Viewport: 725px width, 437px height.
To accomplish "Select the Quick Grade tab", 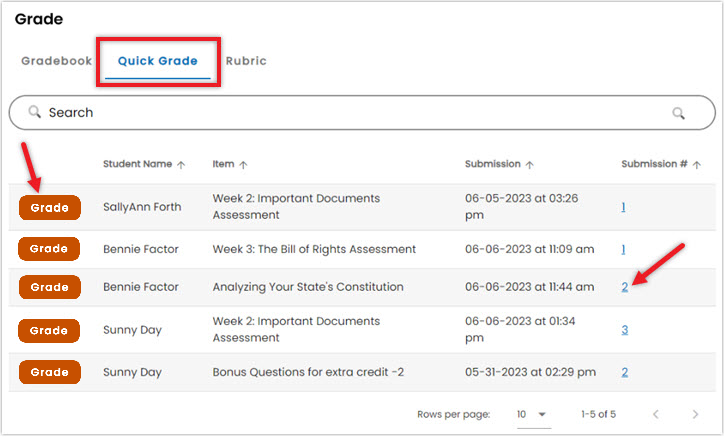I will [158, 61].
